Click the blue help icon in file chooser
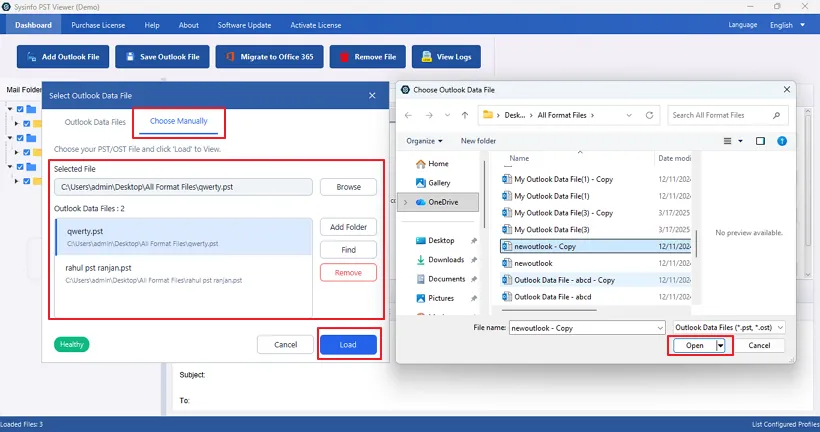The image size is (820, 432). click(x=782, y=141)
